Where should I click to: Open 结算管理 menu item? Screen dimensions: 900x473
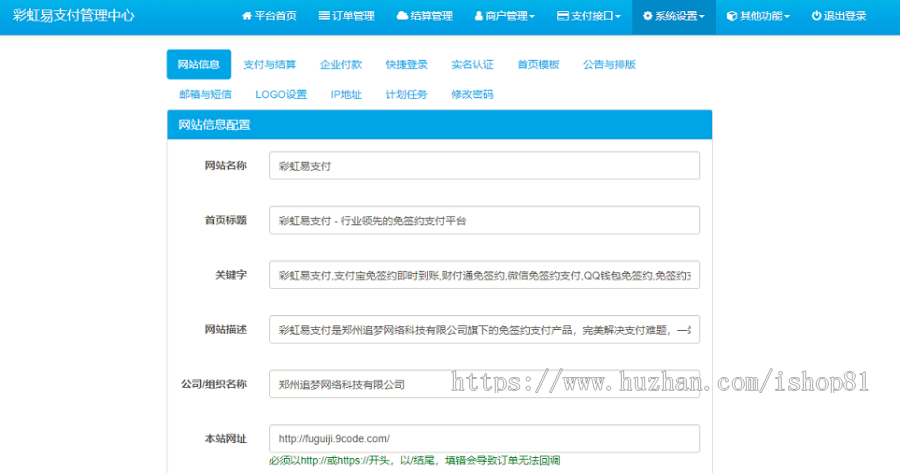click(x=425, y=16)
